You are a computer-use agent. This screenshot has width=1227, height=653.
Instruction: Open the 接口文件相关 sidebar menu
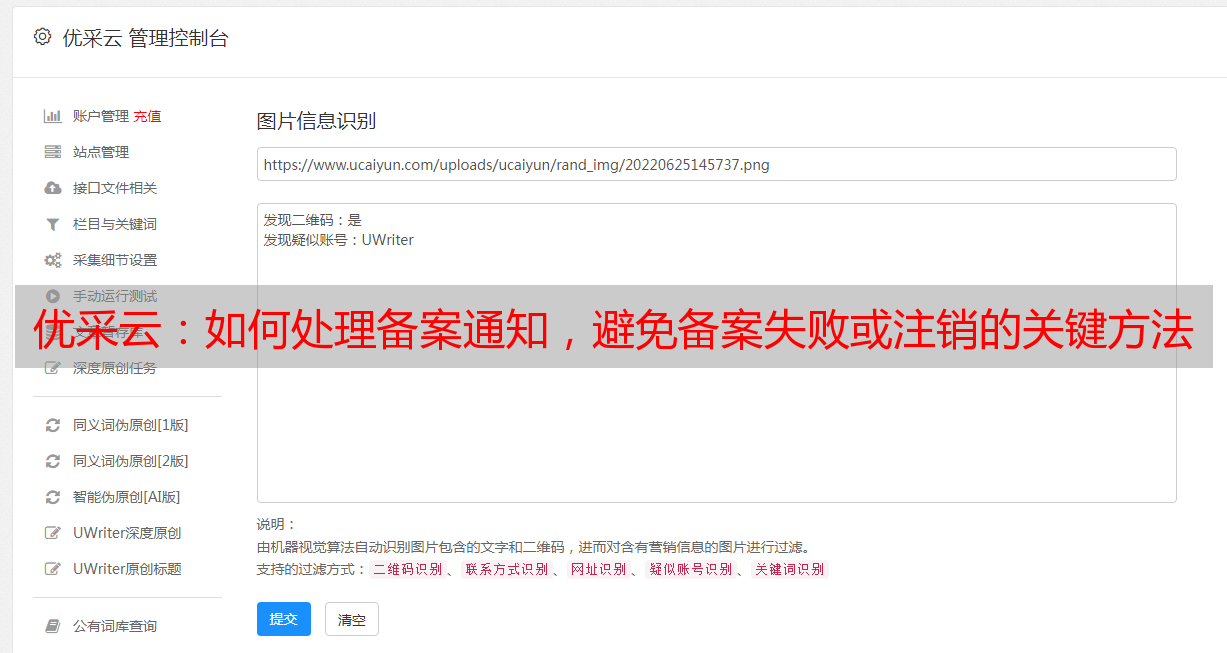pyautogui.click(x=115, y=188)
